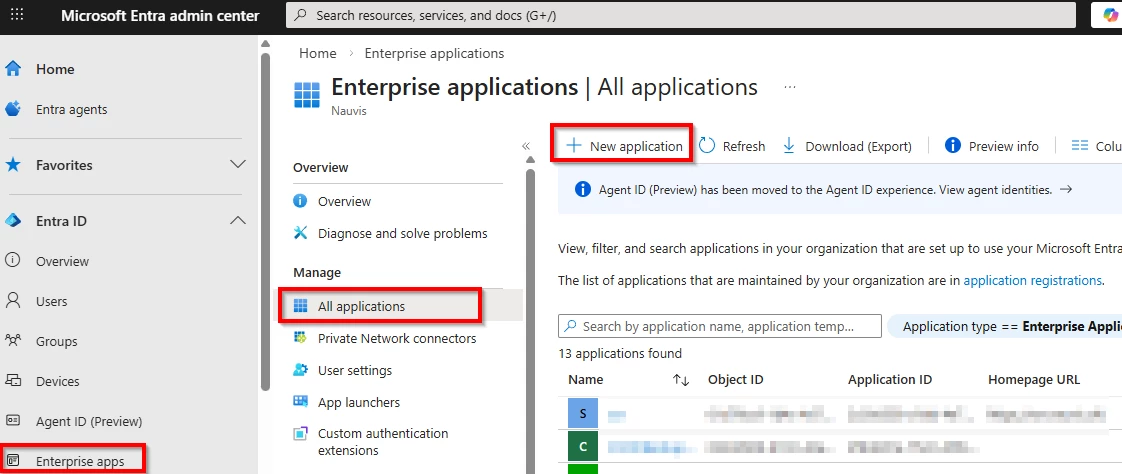The image size is (1122, 474).
Task: Click the Refresh icon in toolbar
Action: pyautogui.click(x=707, y=146)
